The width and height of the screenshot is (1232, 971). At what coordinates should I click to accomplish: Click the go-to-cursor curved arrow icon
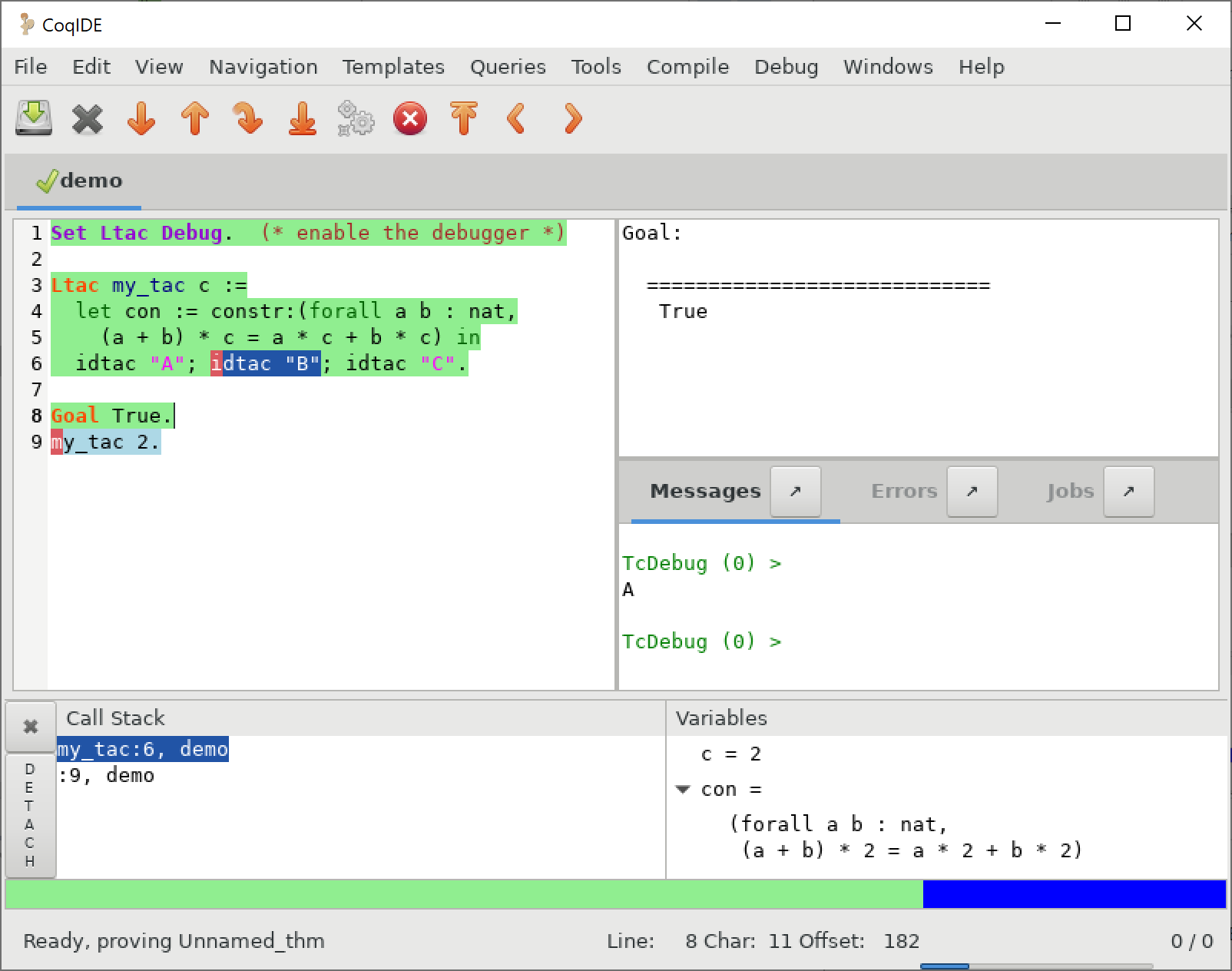[248, 119]
